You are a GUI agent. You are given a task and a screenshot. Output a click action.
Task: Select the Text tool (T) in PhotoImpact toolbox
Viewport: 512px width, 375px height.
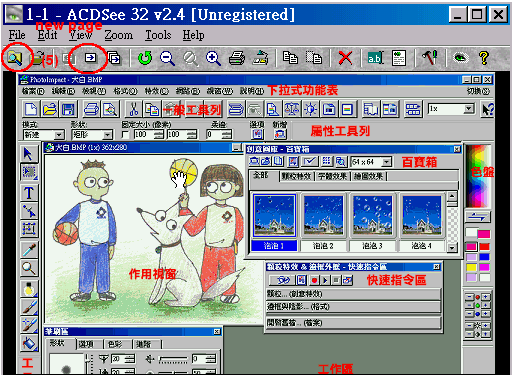pos(29,193)
